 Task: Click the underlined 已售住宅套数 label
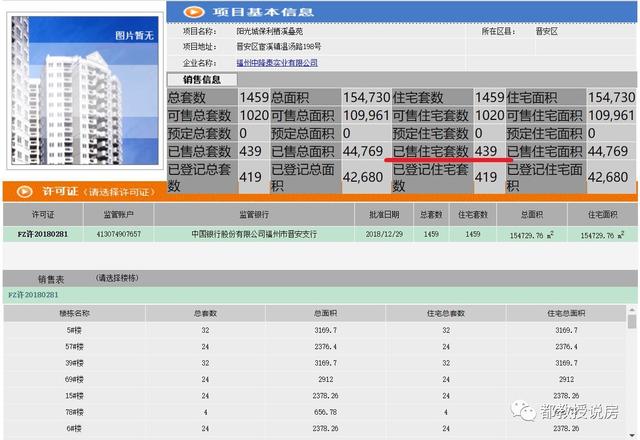(x=431, y=151)
